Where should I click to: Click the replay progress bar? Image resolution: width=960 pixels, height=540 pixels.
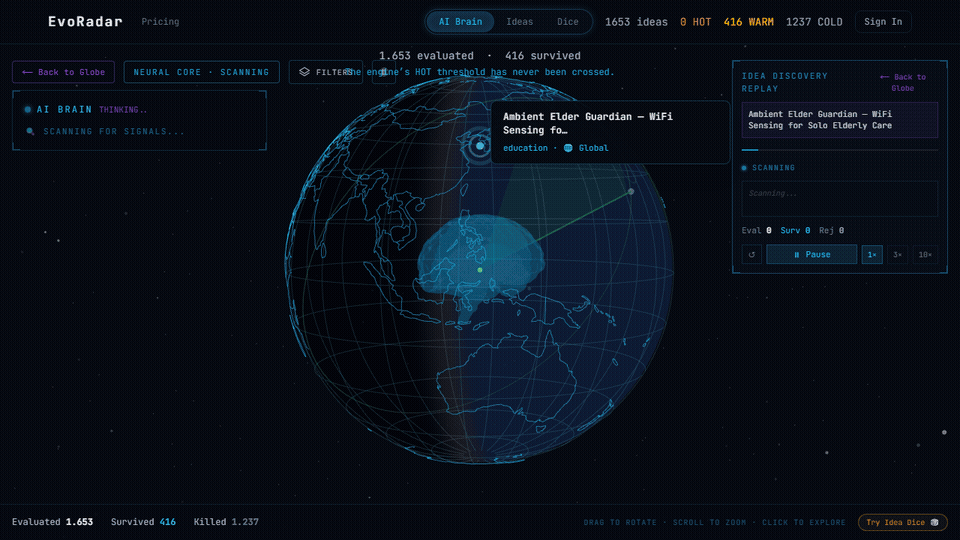(x=838, y=150)
